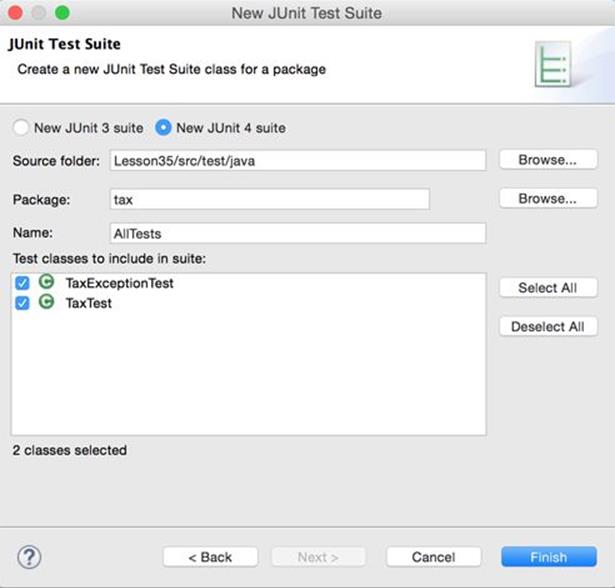615x588 pixels.
Task: Click the class icon beside TaxExceptionTest
Action: point(46,282)
